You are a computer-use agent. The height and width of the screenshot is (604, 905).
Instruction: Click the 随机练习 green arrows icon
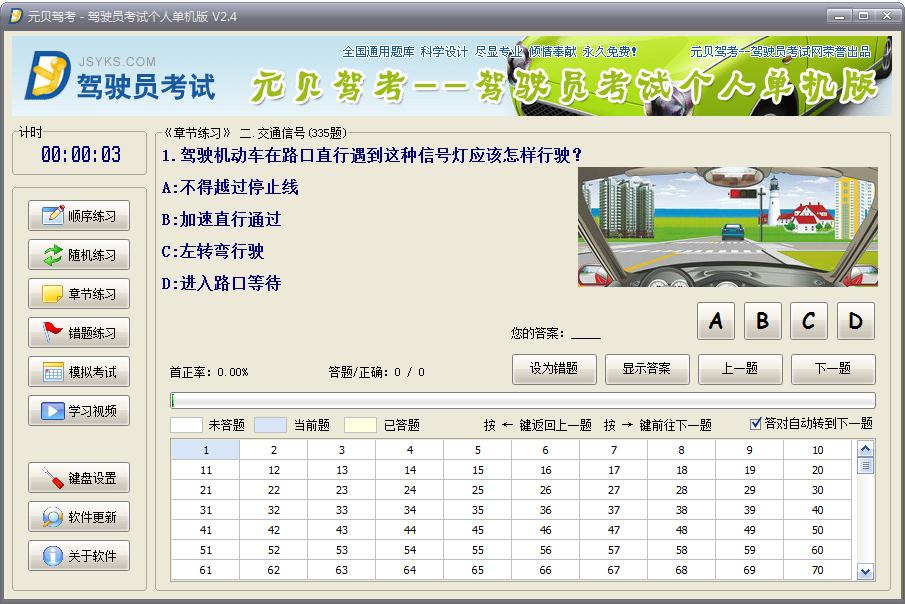[x=52, y=254]
